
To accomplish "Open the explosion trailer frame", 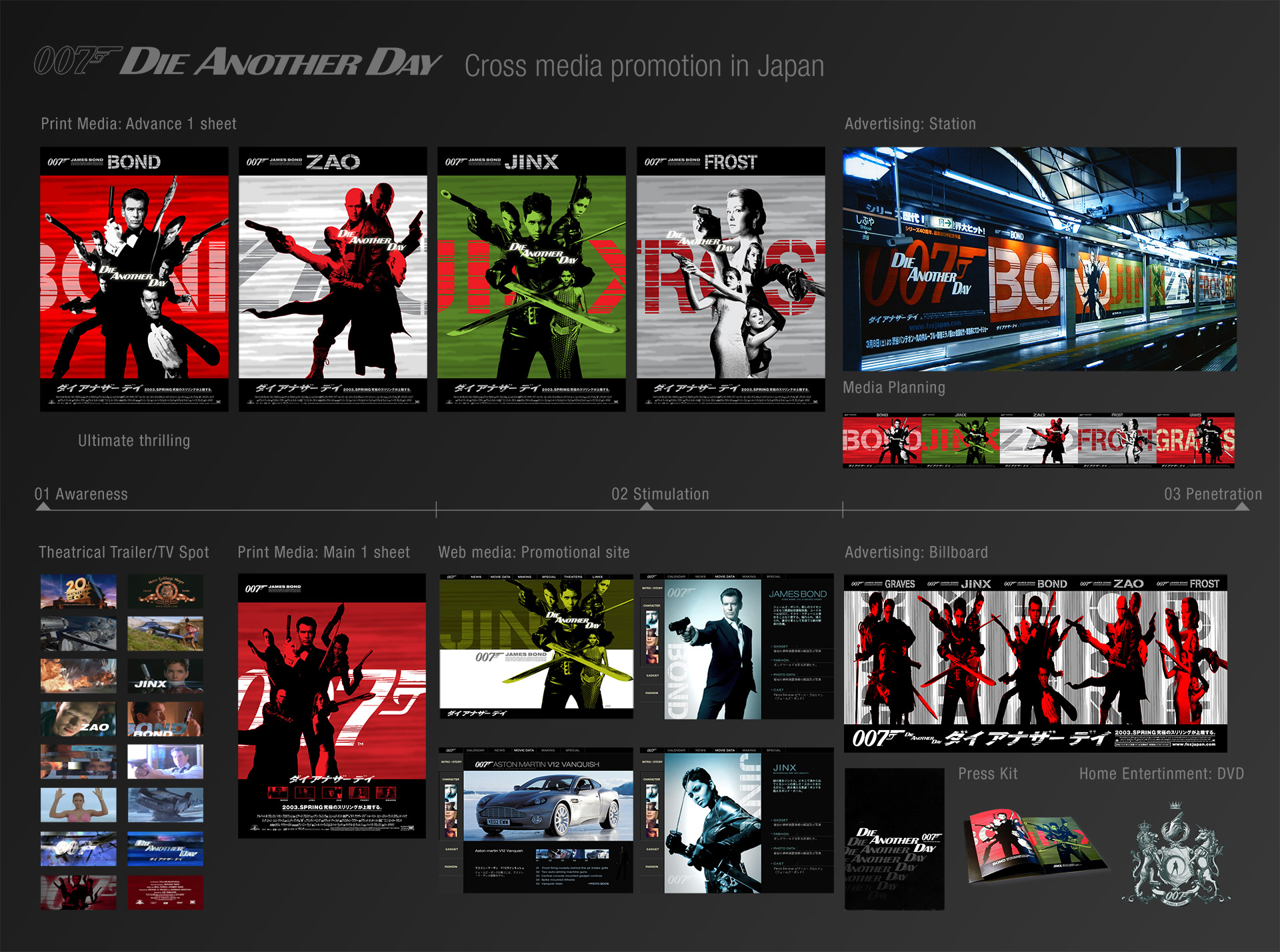I will click(x=78, y=677).
